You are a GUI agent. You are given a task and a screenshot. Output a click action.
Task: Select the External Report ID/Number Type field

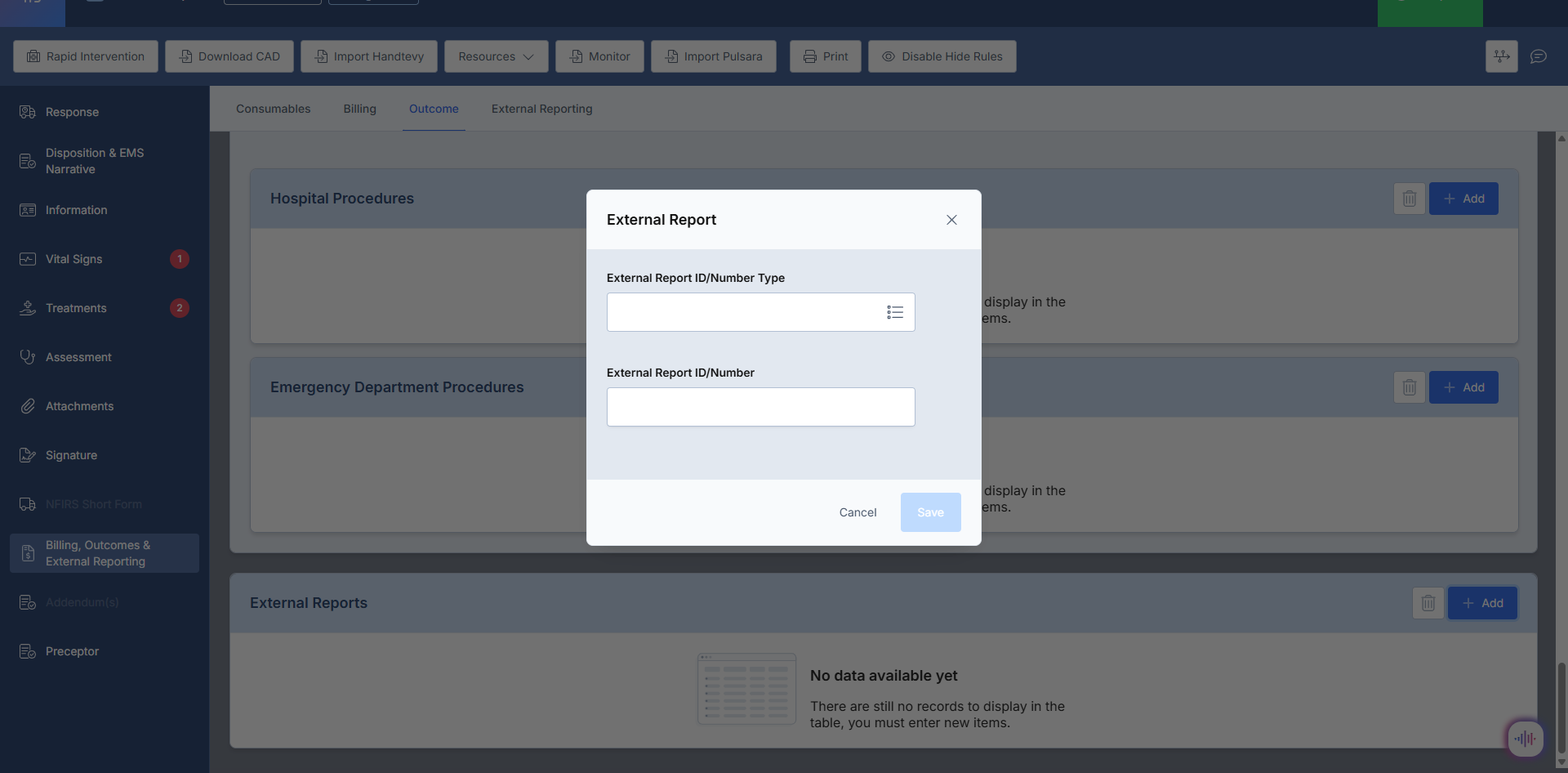tap(743, 312)
